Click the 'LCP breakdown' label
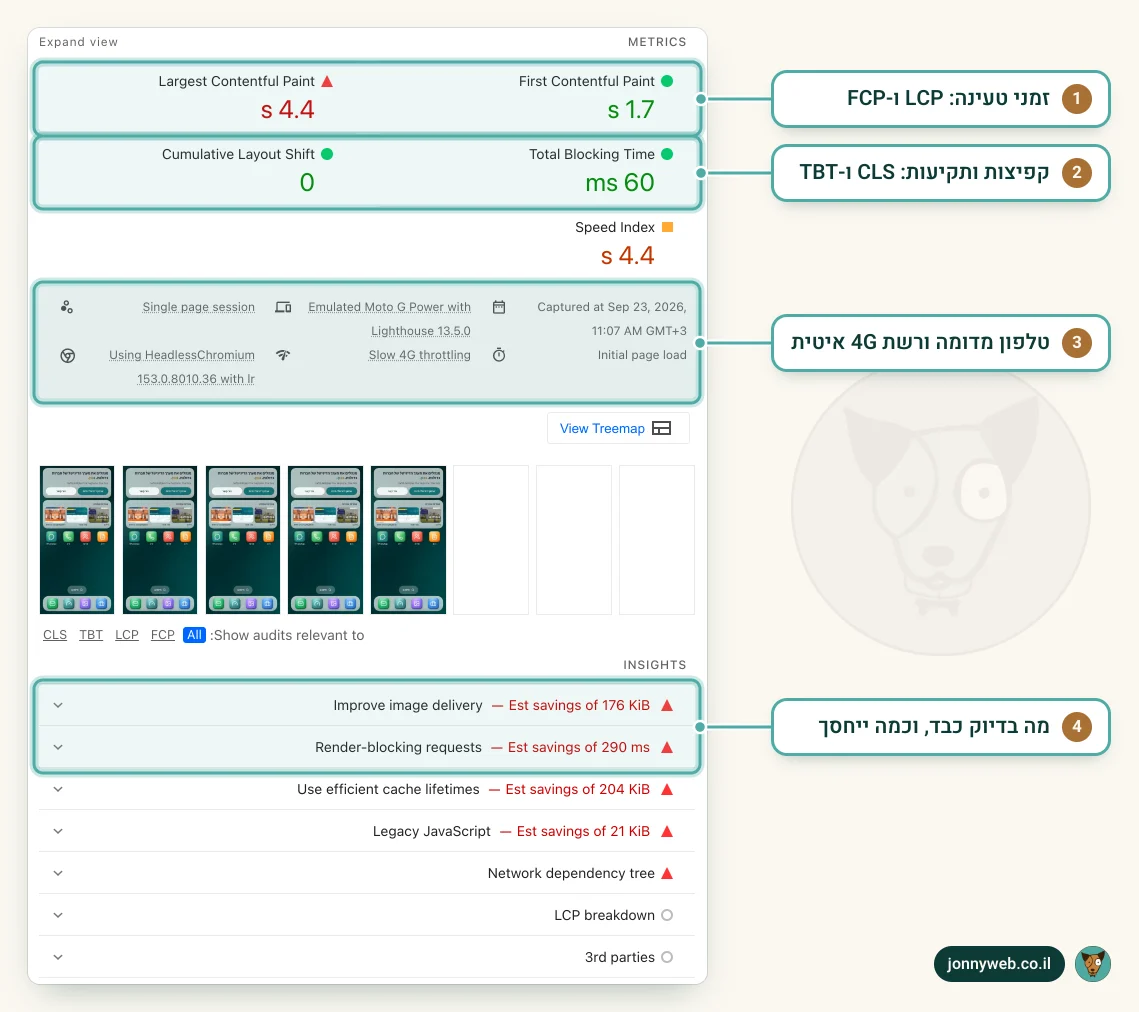The width and height of the screenshot is (1139, 1012). coord(604,915)
